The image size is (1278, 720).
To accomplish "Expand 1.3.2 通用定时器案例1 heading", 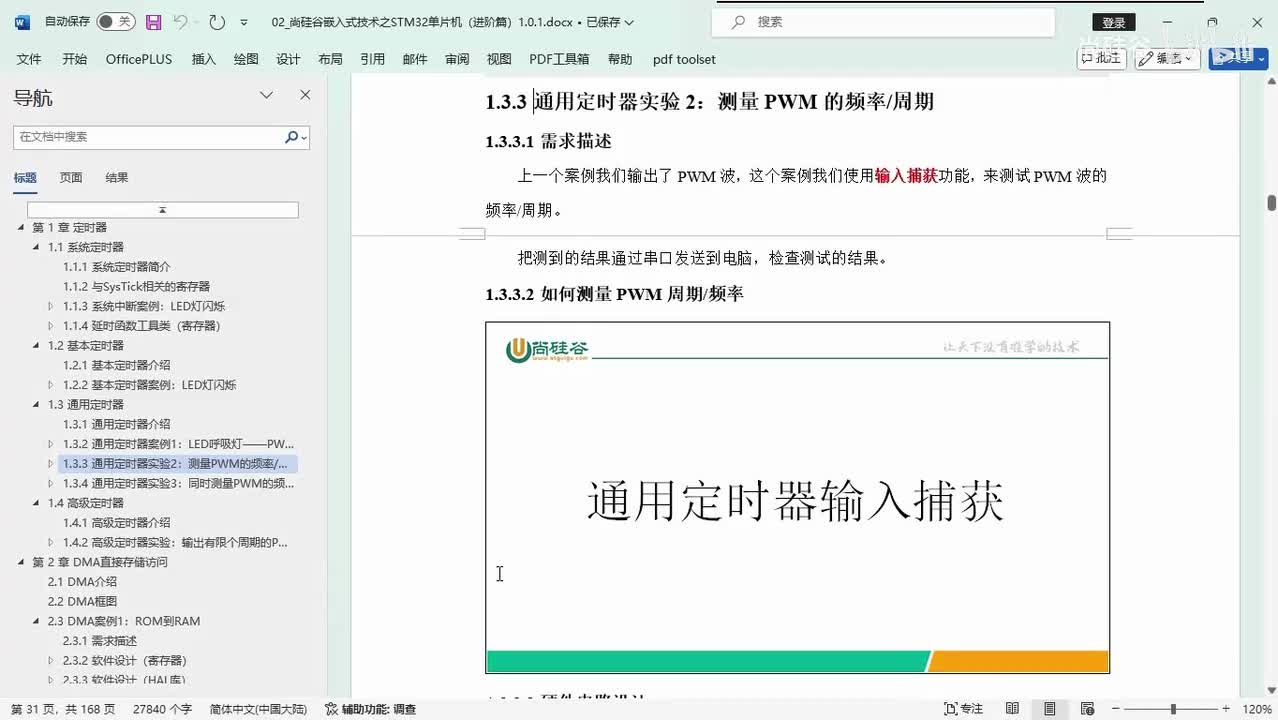I will (52, 444).
